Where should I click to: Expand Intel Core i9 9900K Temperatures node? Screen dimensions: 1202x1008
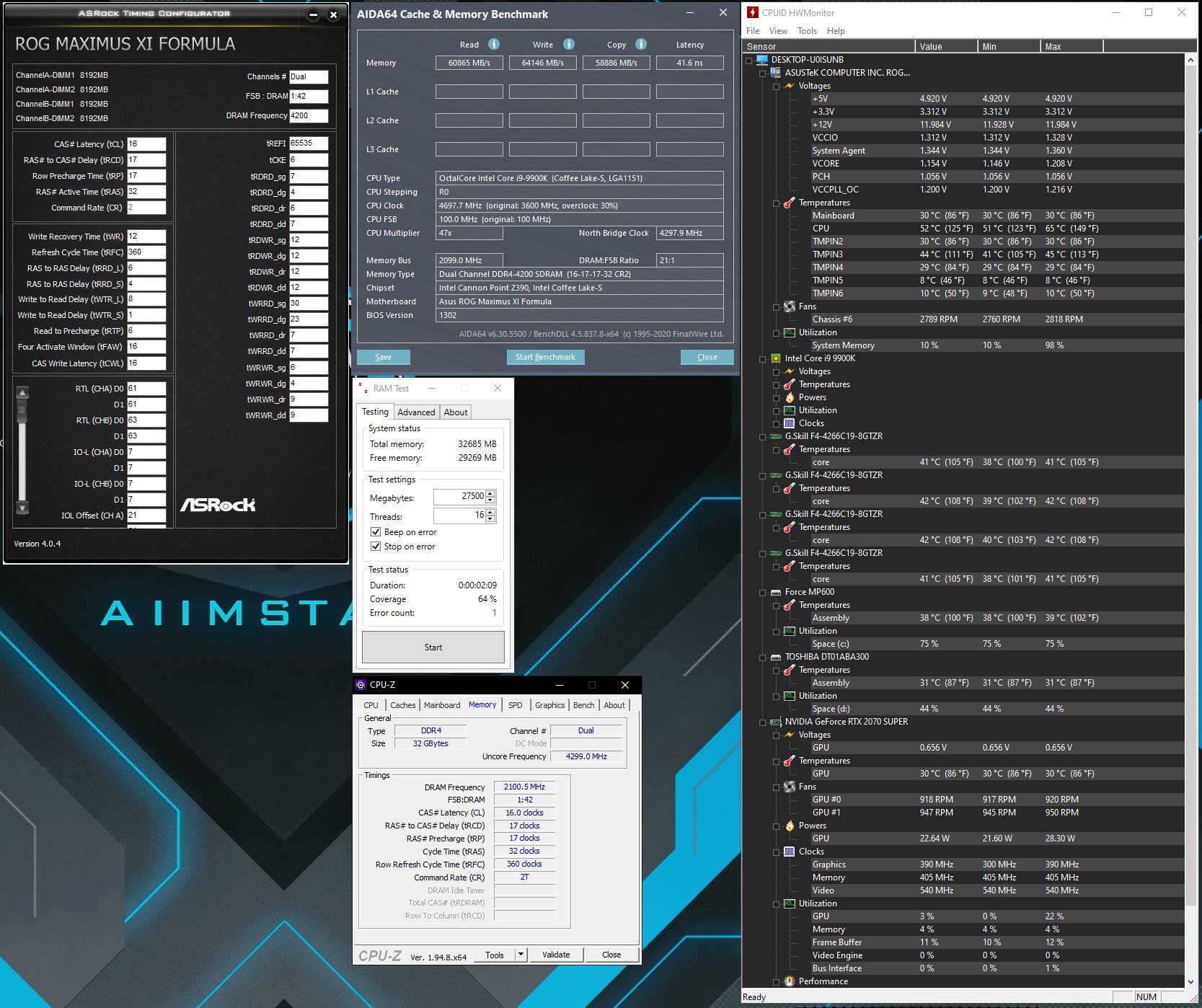point(777,385)
